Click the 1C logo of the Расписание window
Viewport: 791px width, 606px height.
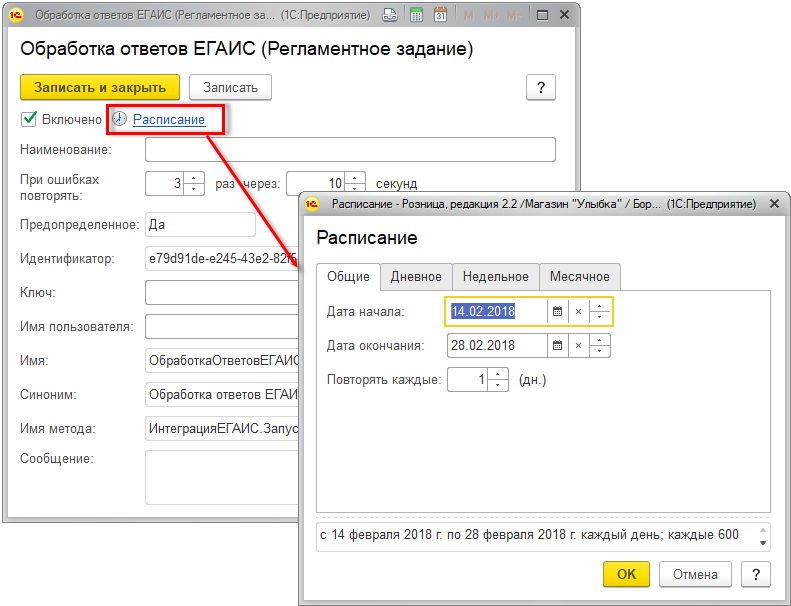[x=312, y=204]
